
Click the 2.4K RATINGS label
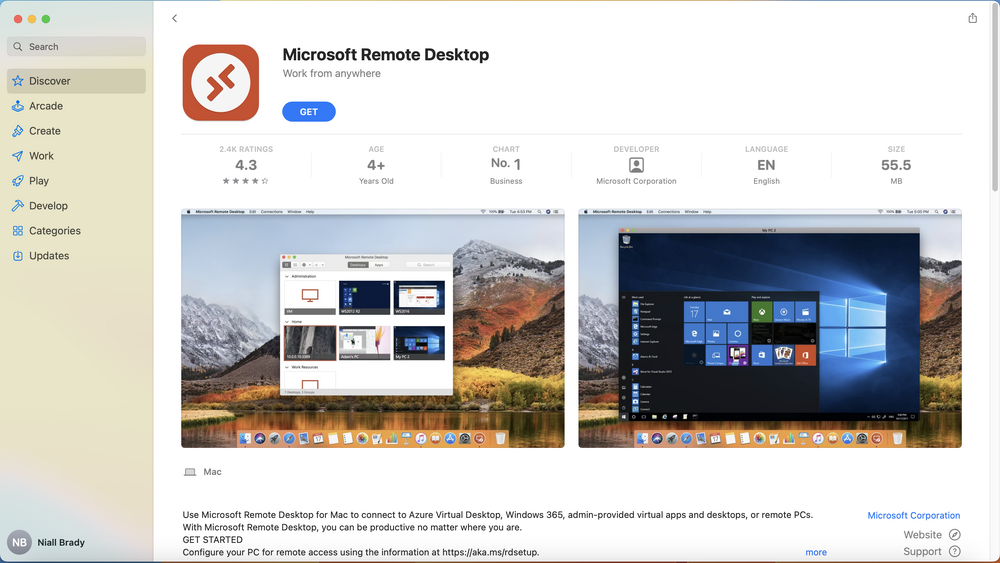click(x=246, y=149)
